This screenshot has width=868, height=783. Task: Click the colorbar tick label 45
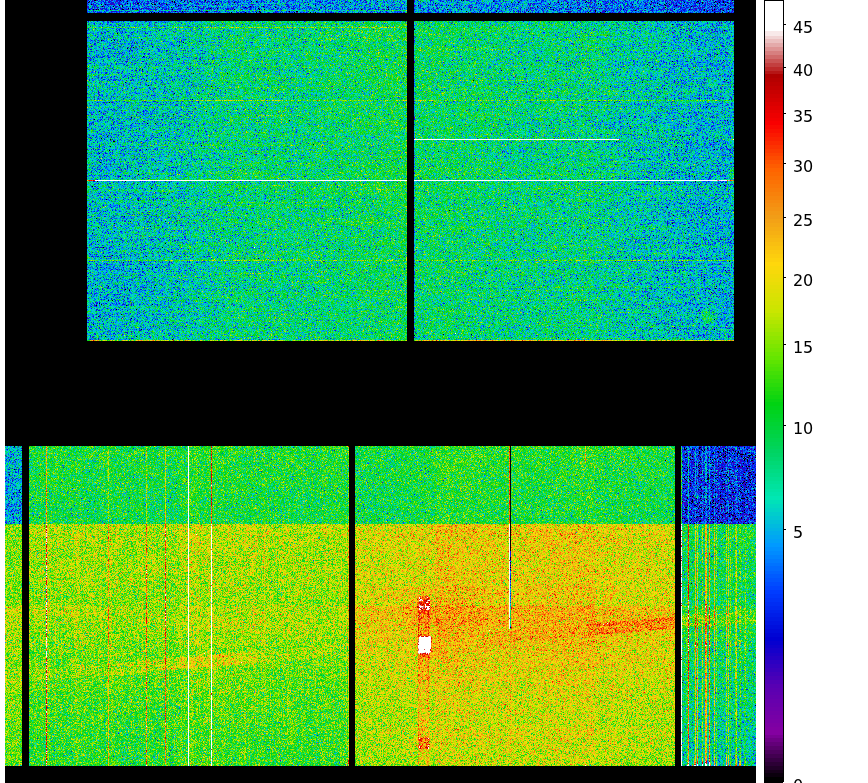pos(802,28)
